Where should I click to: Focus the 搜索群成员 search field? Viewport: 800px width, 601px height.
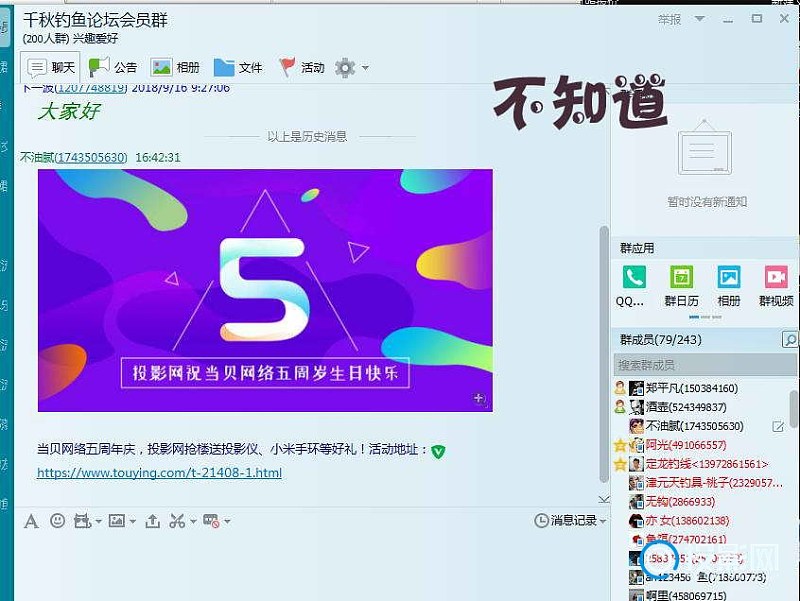point(705,365)
